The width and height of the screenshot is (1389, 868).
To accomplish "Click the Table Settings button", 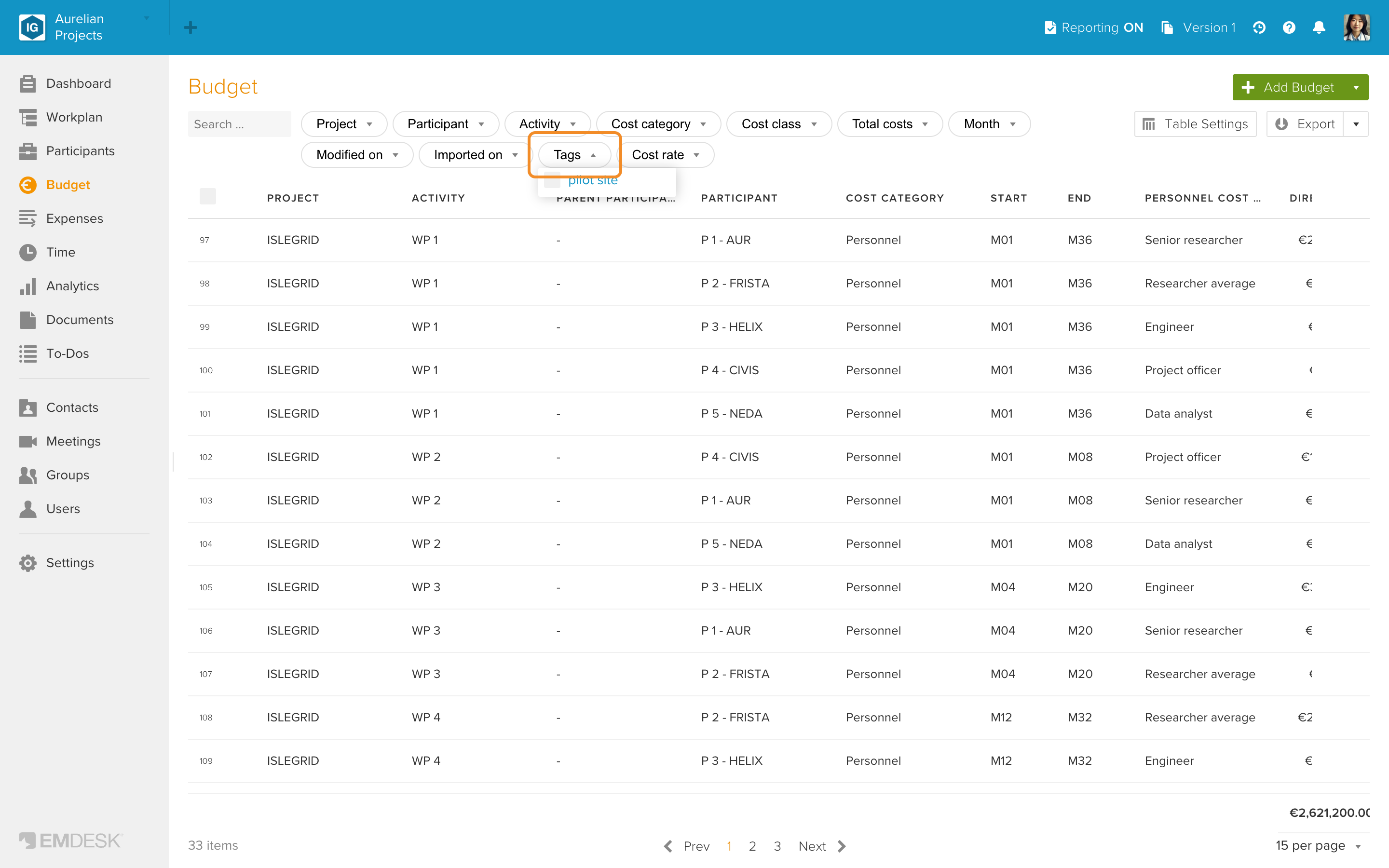I will click(x=1195, y=124).
